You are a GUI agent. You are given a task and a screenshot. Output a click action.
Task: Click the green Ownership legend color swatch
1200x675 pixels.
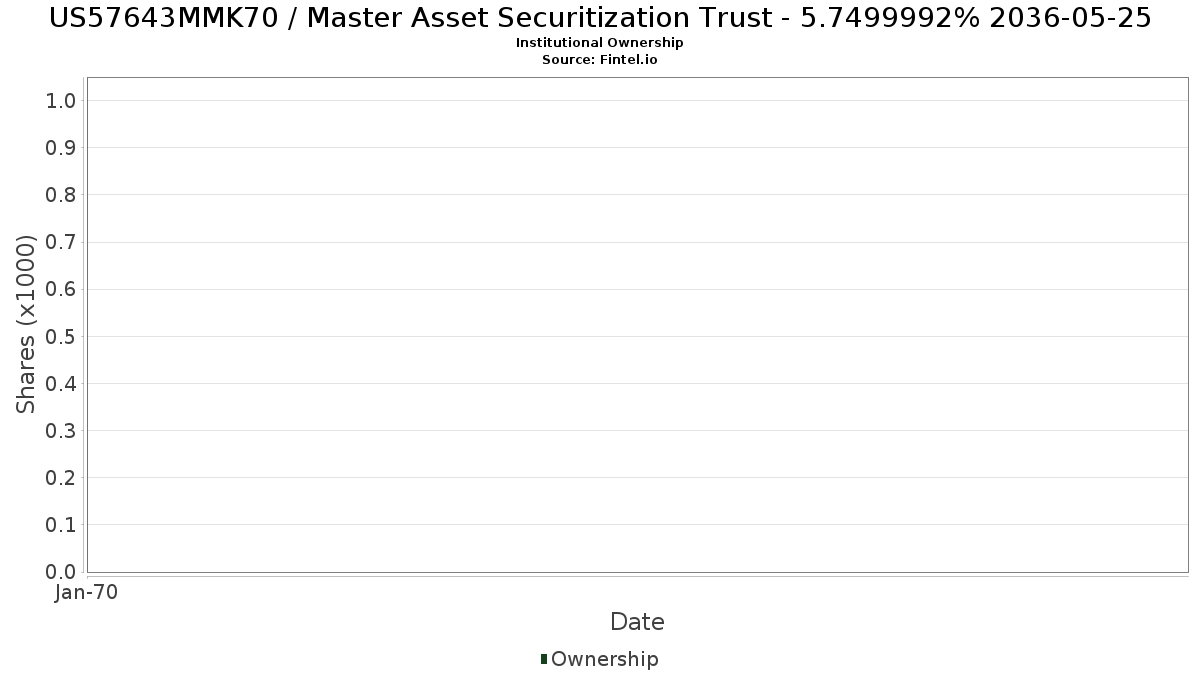tap(544, 658)
